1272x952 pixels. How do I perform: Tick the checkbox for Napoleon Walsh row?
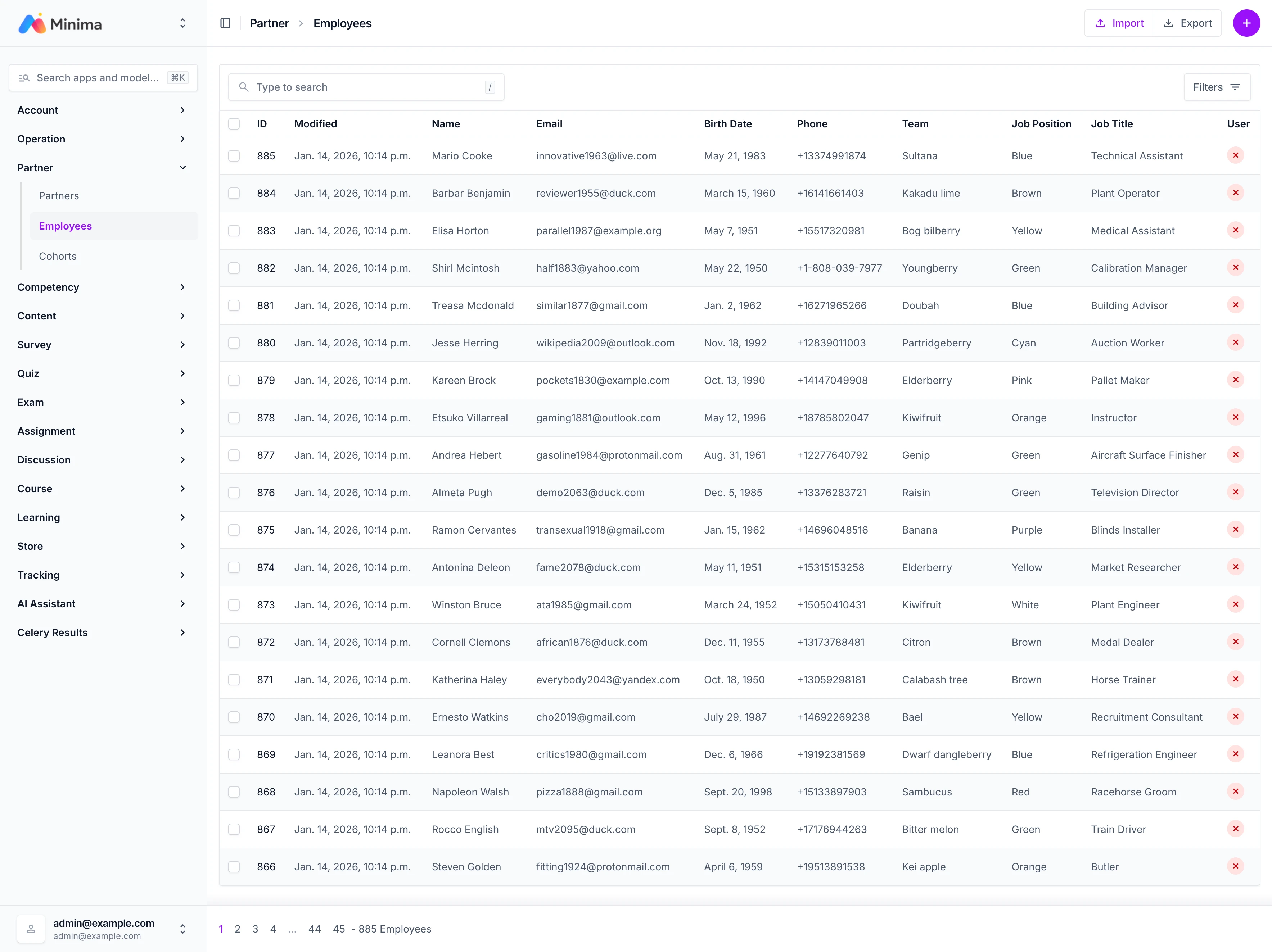[234, 792]
